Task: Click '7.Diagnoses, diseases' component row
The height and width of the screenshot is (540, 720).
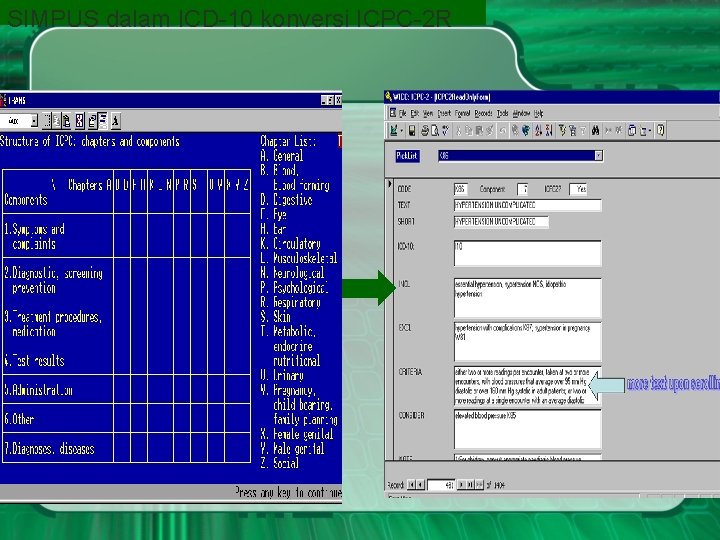Action: (49, 449)
